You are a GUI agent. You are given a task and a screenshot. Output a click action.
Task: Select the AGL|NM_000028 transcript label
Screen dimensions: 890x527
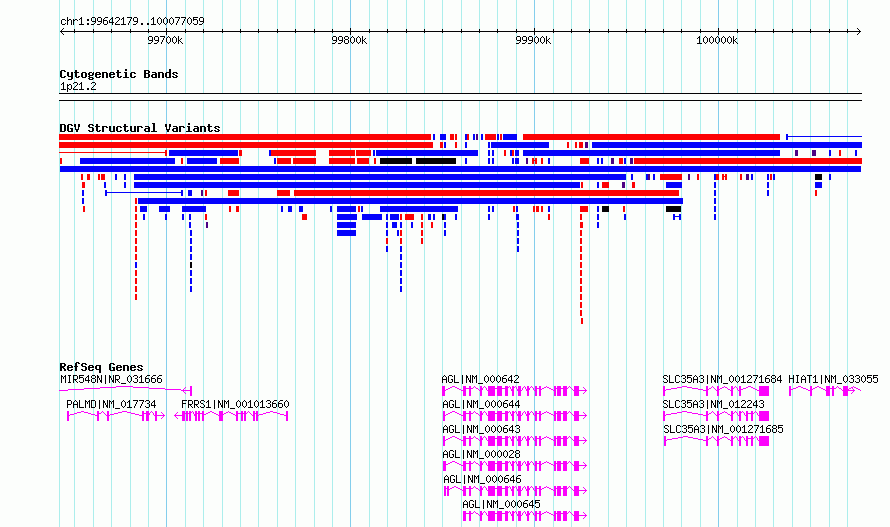[x=481, y=454]
